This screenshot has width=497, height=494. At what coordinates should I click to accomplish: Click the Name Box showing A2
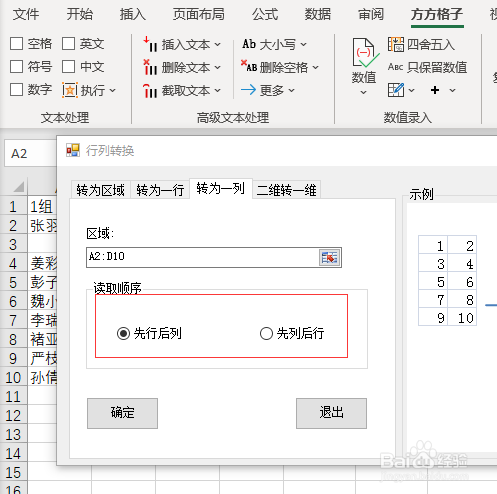tap(31, 153)
